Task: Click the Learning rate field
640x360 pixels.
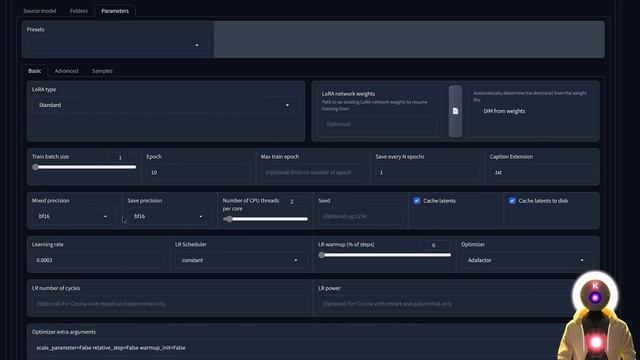Action: click(98, 260)
